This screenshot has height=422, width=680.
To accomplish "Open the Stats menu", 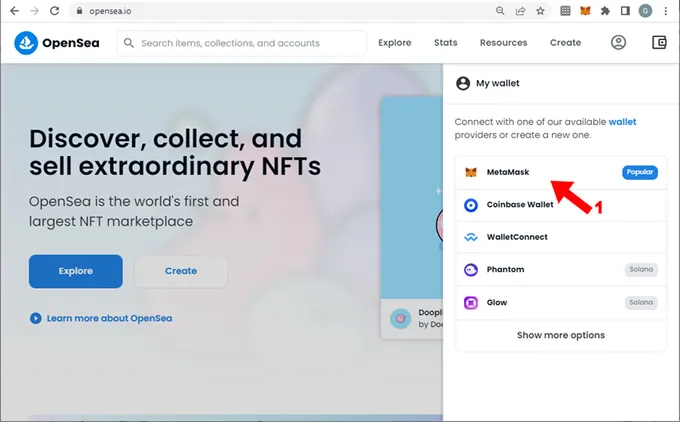I will (445, 43).
